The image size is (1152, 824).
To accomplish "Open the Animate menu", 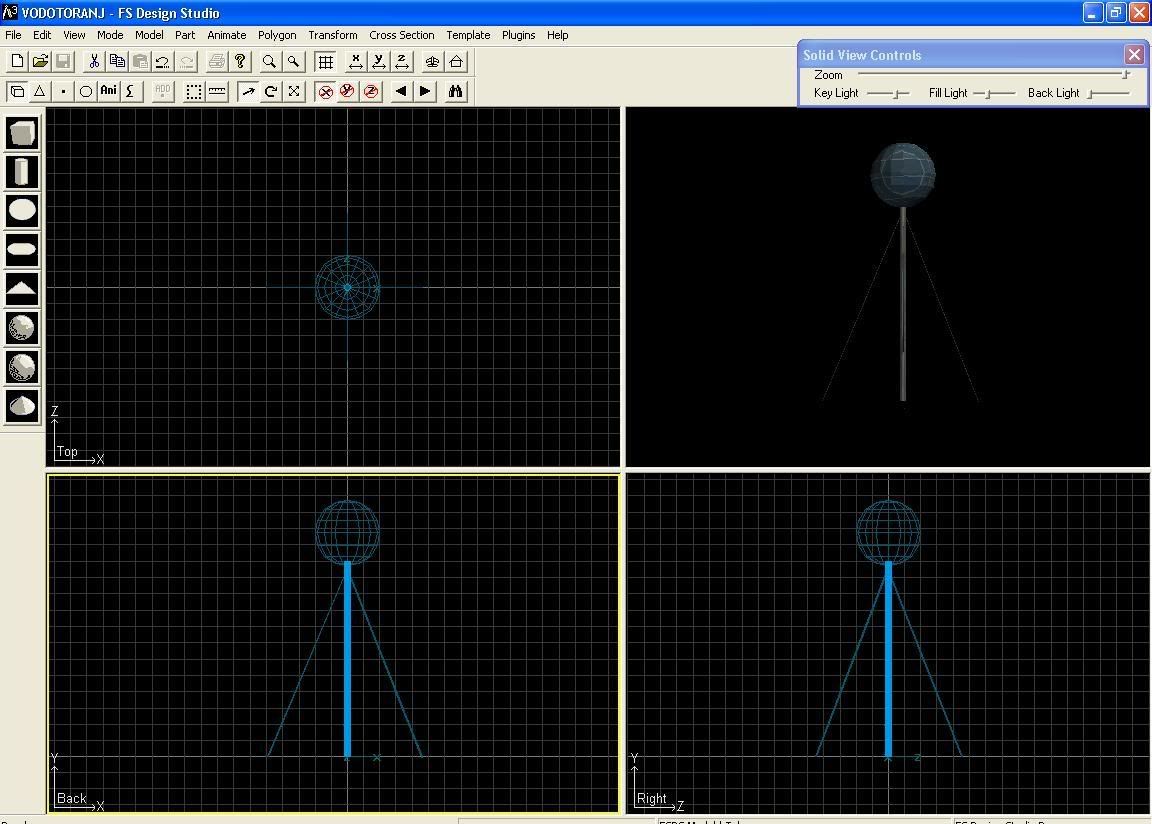I will point(226,35).
